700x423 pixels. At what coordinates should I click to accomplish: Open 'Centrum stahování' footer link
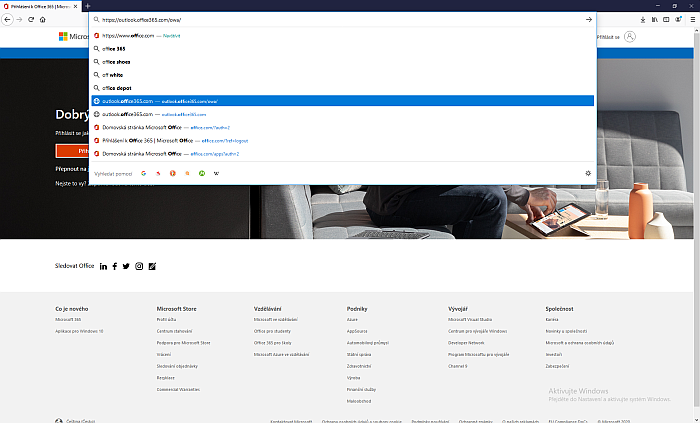[x=175, y=331]
